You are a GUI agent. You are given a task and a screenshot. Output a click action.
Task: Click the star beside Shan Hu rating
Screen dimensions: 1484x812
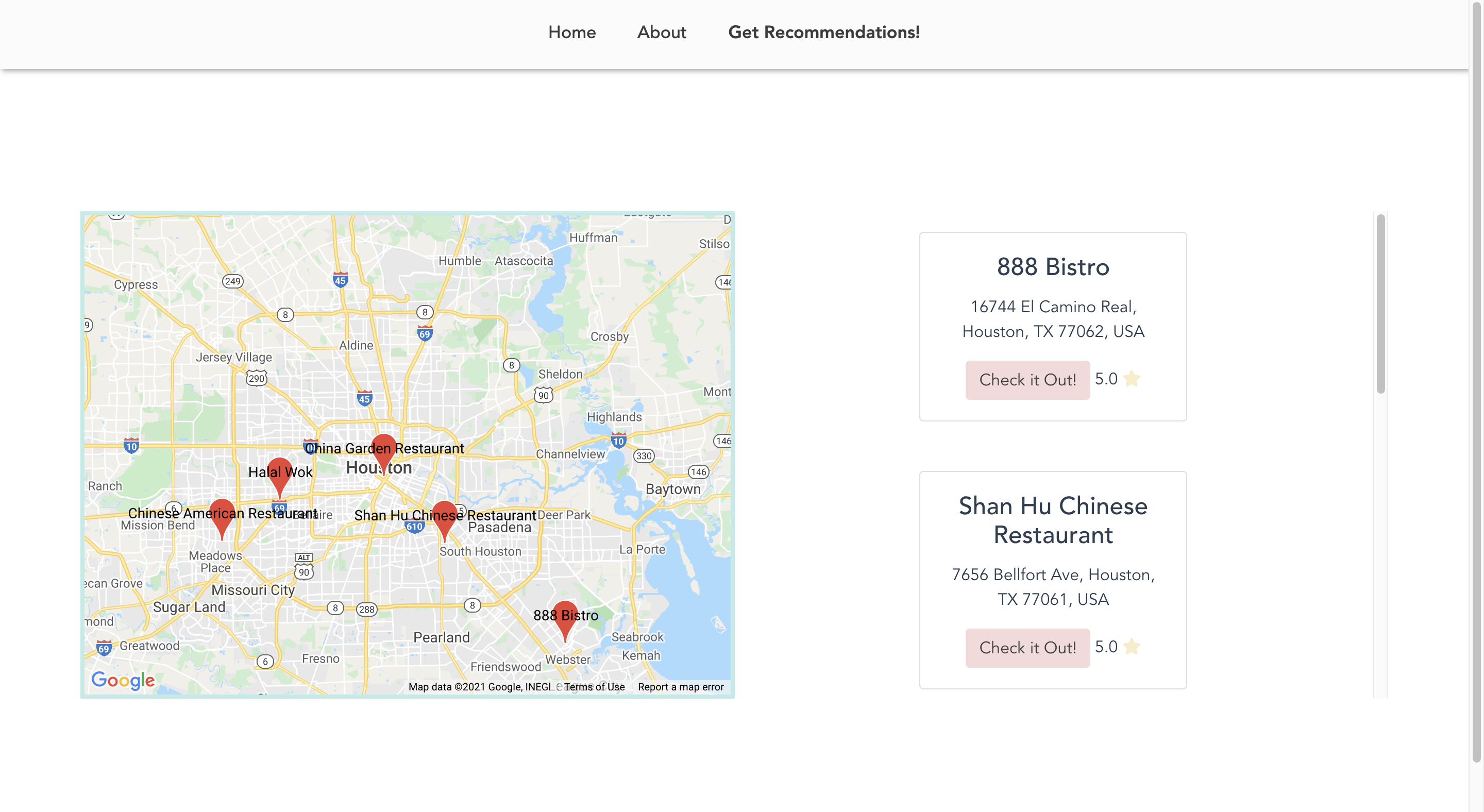(1132, 647)
